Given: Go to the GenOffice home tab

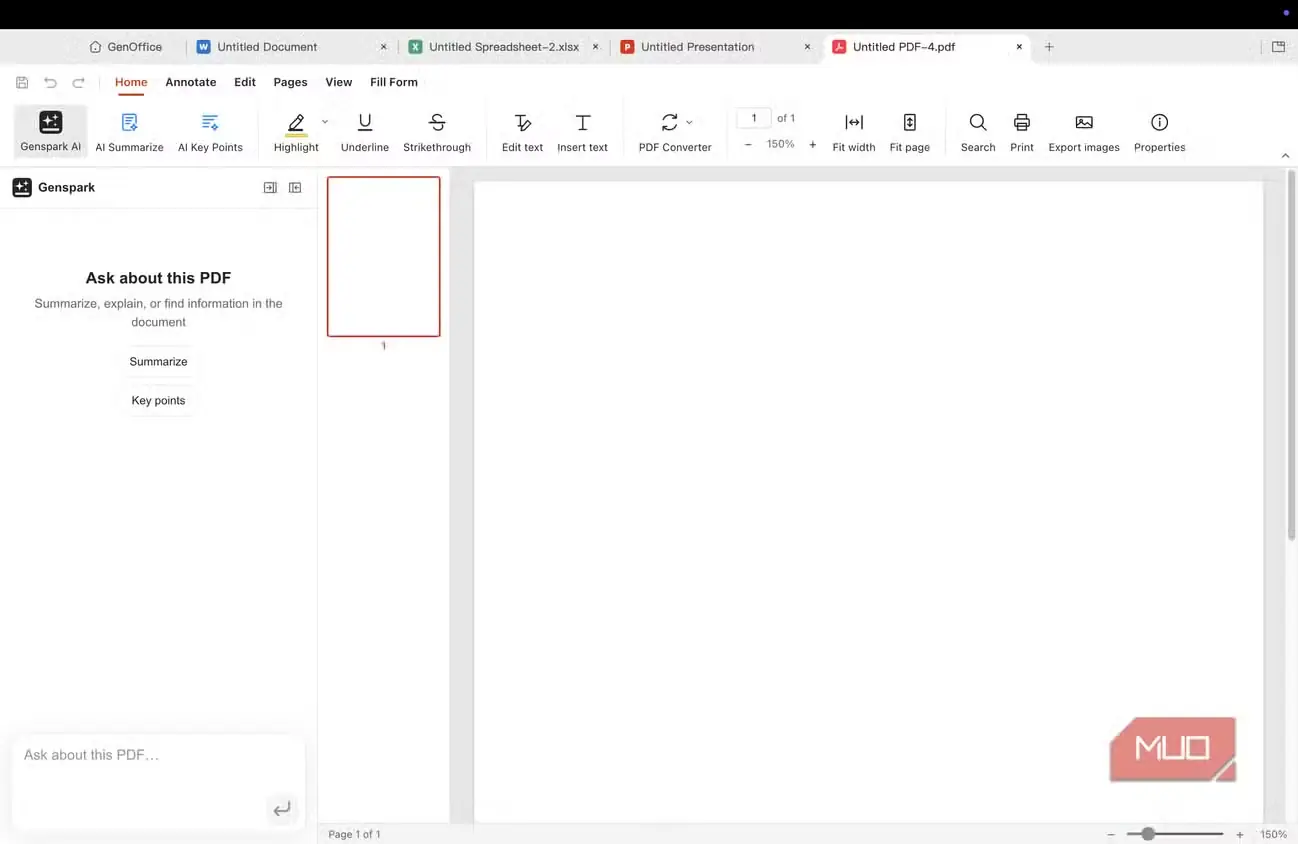Looking at the screenshot, I should click(x=125, y=47).
